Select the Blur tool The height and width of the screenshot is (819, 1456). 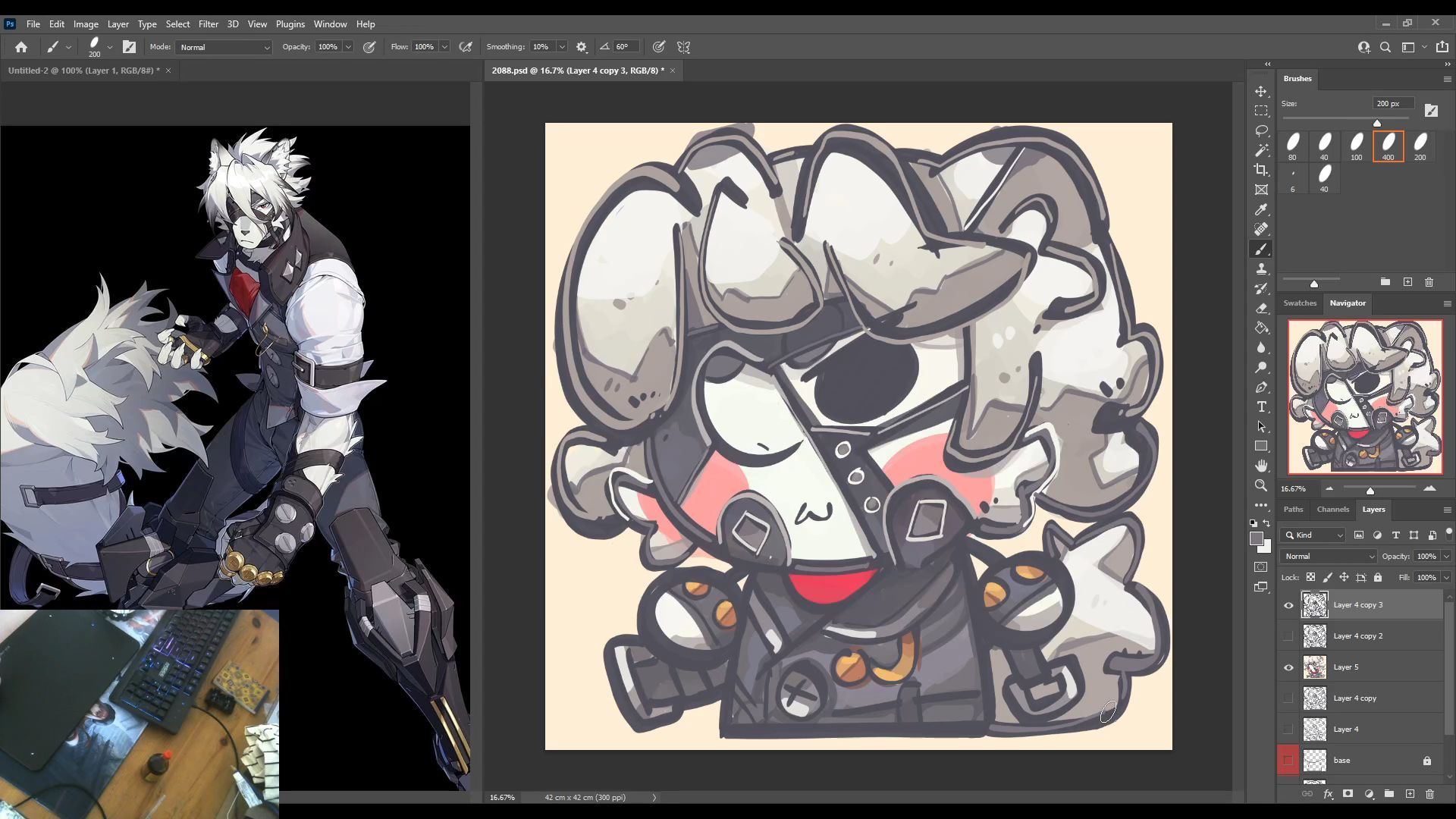(x=1261, y=347)
